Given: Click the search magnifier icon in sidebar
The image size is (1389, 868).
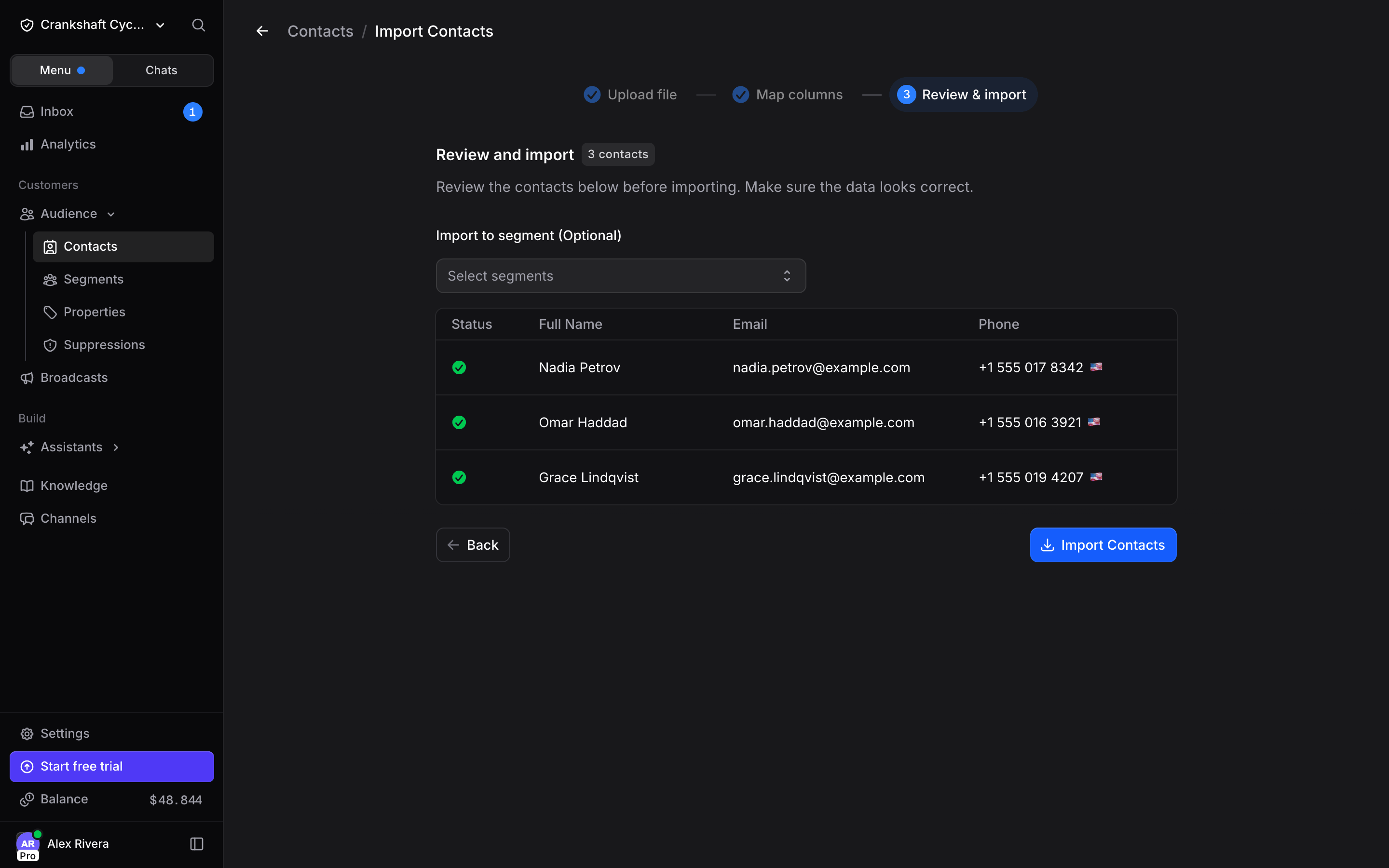Looking at the screenshot, I should [199, 25].
